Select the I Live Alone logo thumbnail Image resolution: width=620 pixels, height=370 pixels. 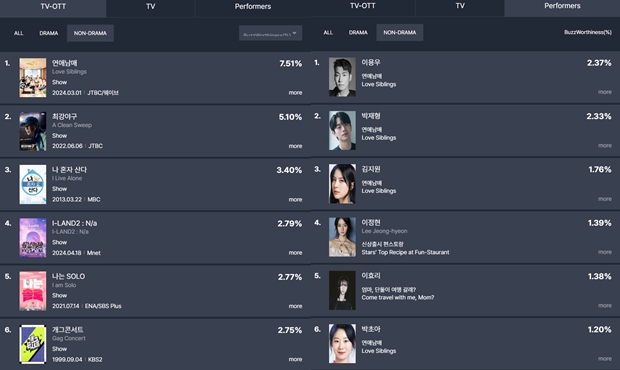coord(33,184)
